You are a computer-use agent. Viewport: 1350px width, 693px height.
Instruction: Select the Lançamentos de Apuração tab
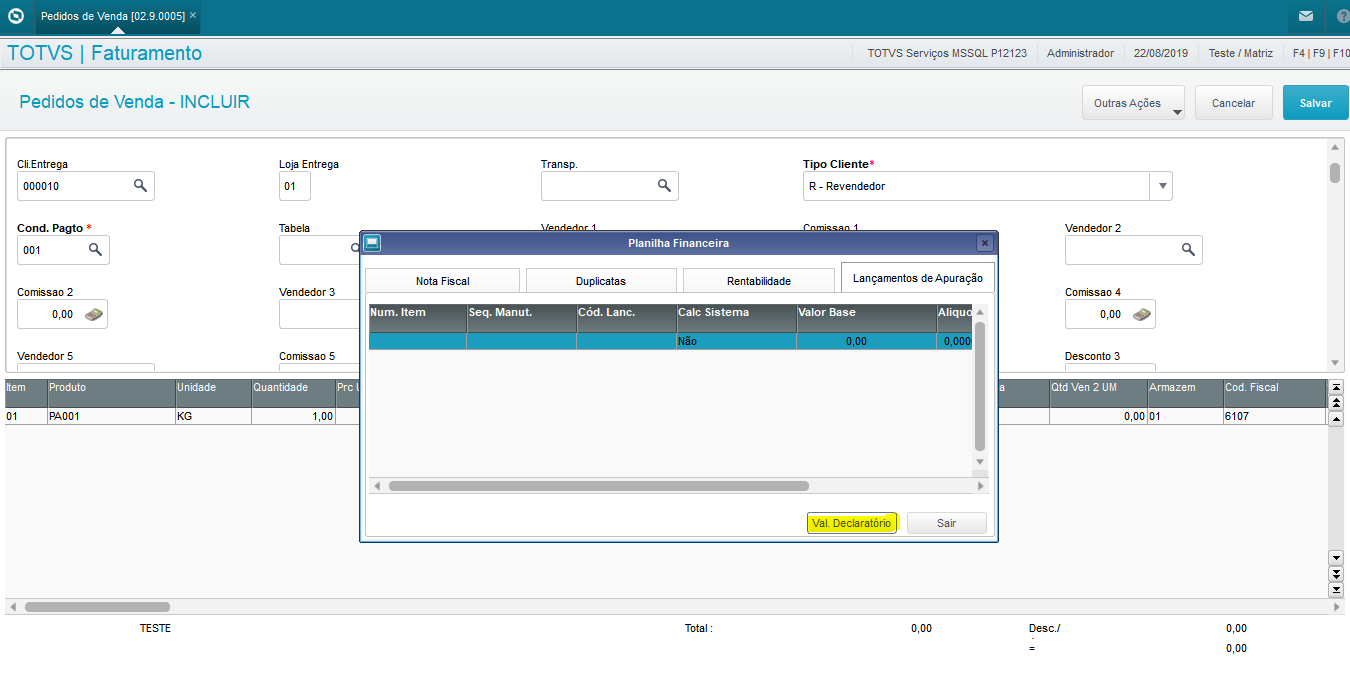(918, 278)
